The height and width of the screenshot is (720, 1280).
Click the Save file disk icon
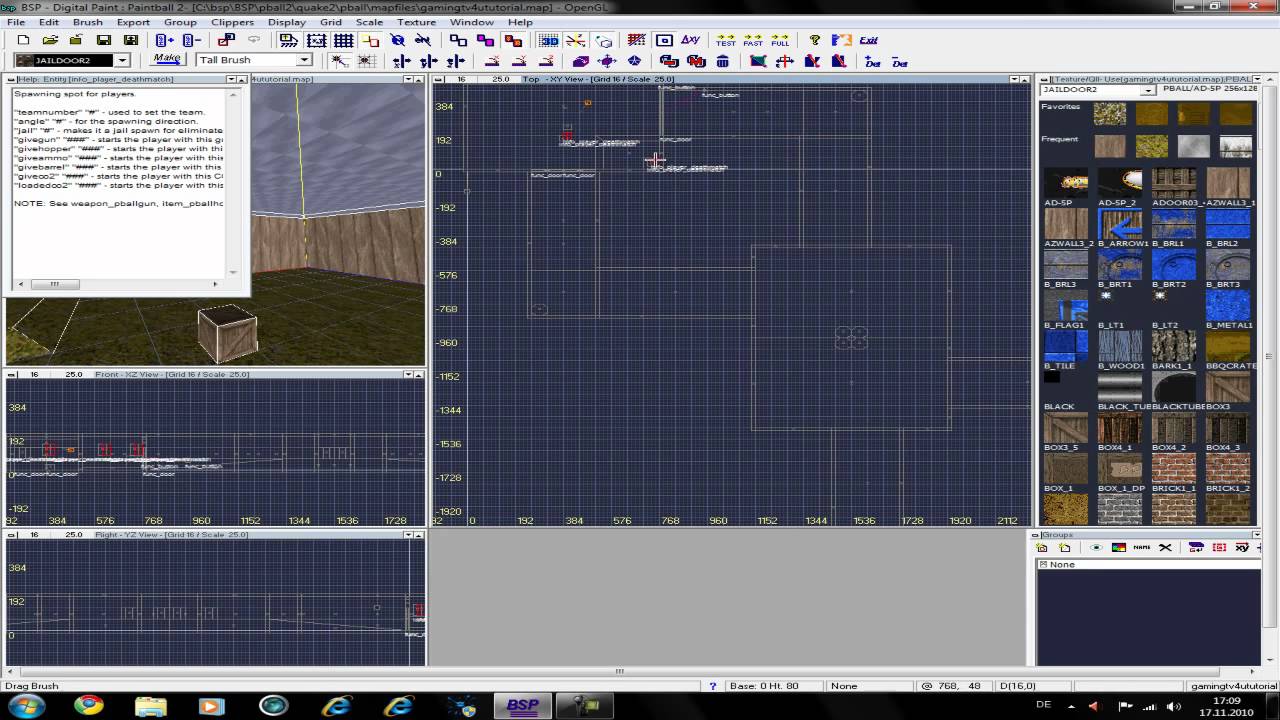click(x=103, y=40)
